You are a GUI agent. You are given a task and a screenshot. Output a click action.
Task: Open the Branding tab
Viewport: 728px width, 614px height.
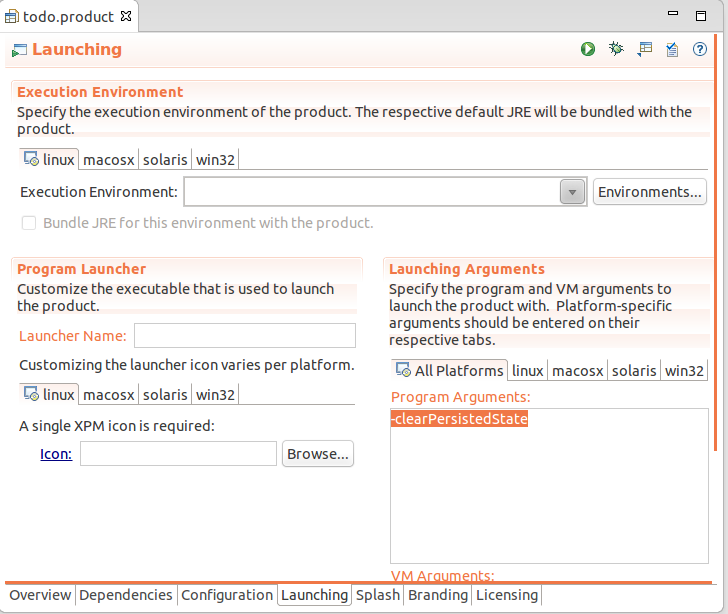[438, 595]
